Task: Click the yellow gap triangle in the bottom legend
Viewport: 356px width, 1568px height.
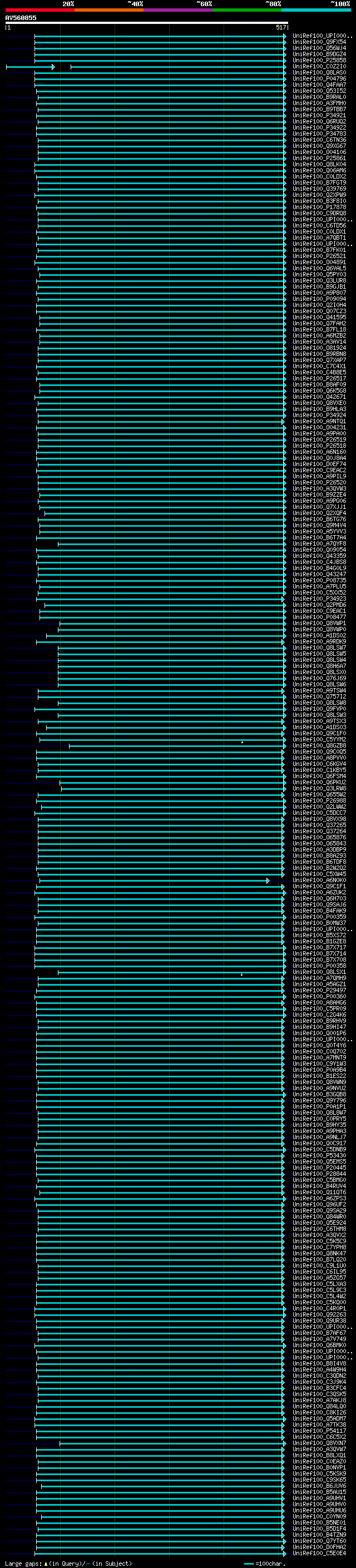Action: point(46,1563)
